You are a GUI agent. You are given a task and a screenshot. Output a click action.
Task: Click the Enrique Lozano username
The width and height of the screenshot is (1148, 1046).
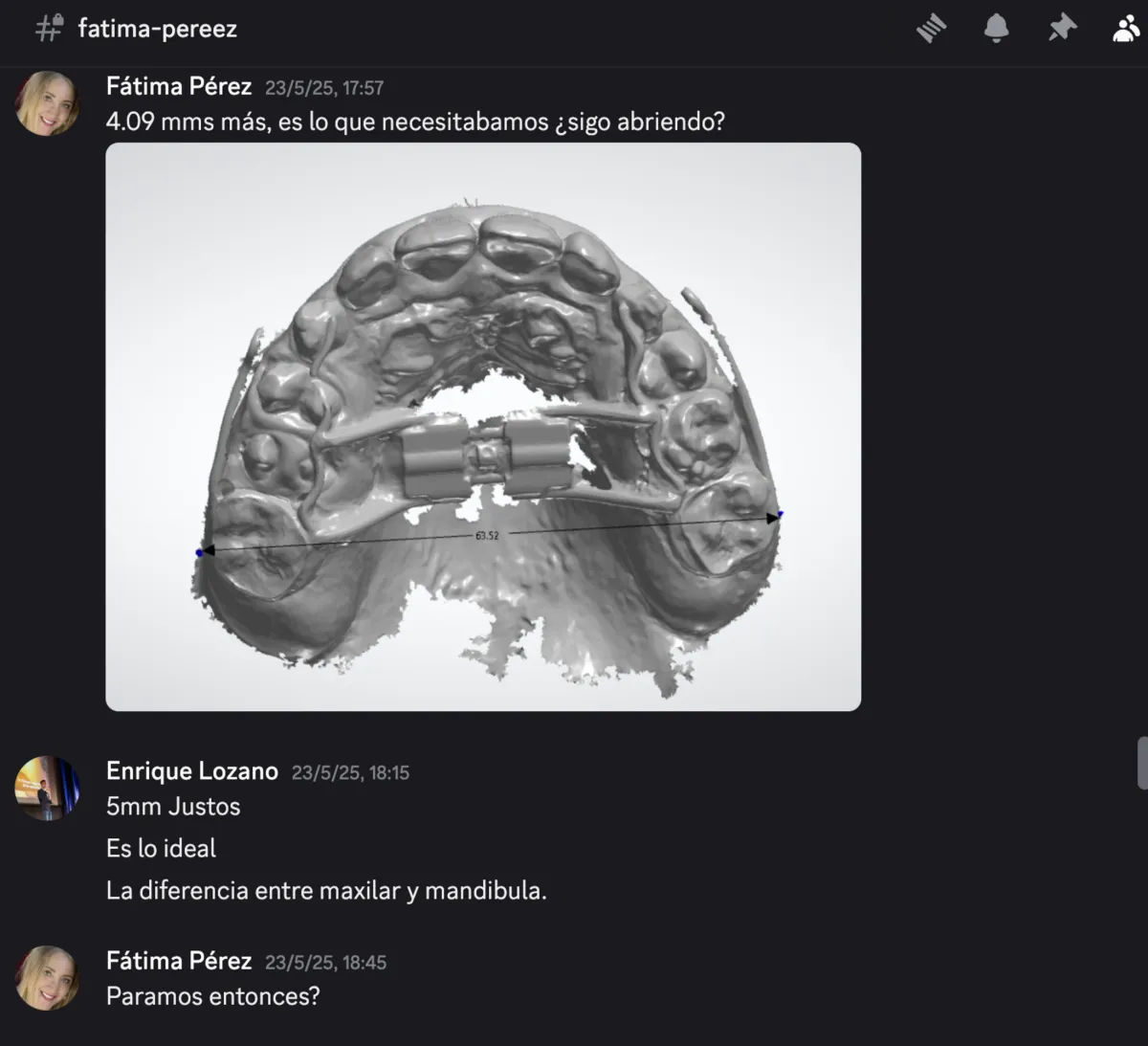(192, 771)
